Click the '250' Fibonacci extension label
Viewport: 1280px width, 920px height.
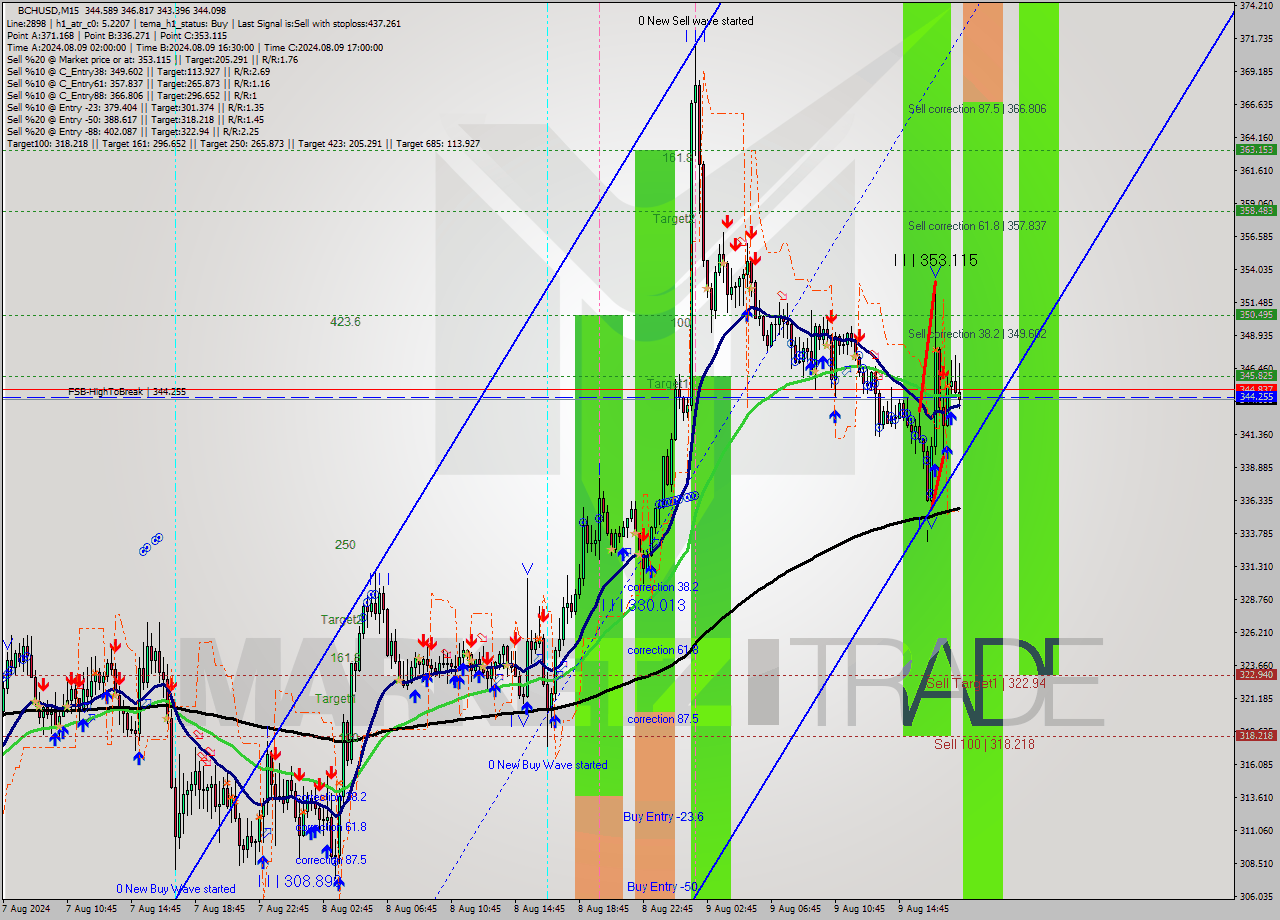coord(345,545)
